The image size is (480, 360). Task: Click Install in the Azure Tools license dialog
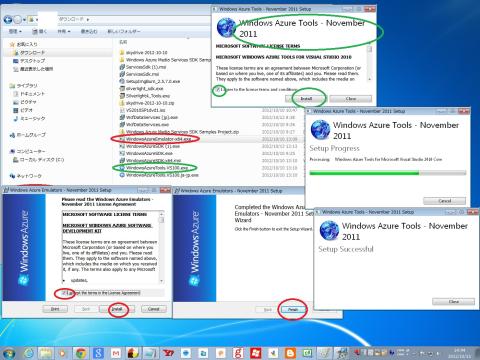tap(306, 99)
